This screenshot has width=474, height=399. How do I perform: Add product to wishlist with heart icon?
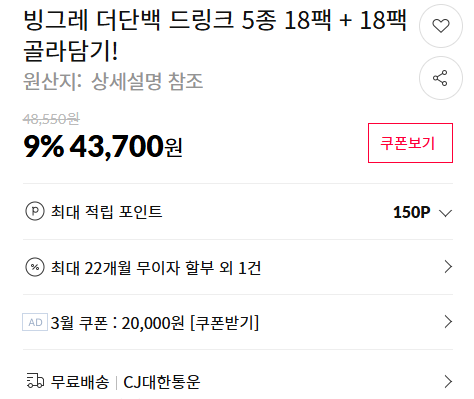(441, 26)
